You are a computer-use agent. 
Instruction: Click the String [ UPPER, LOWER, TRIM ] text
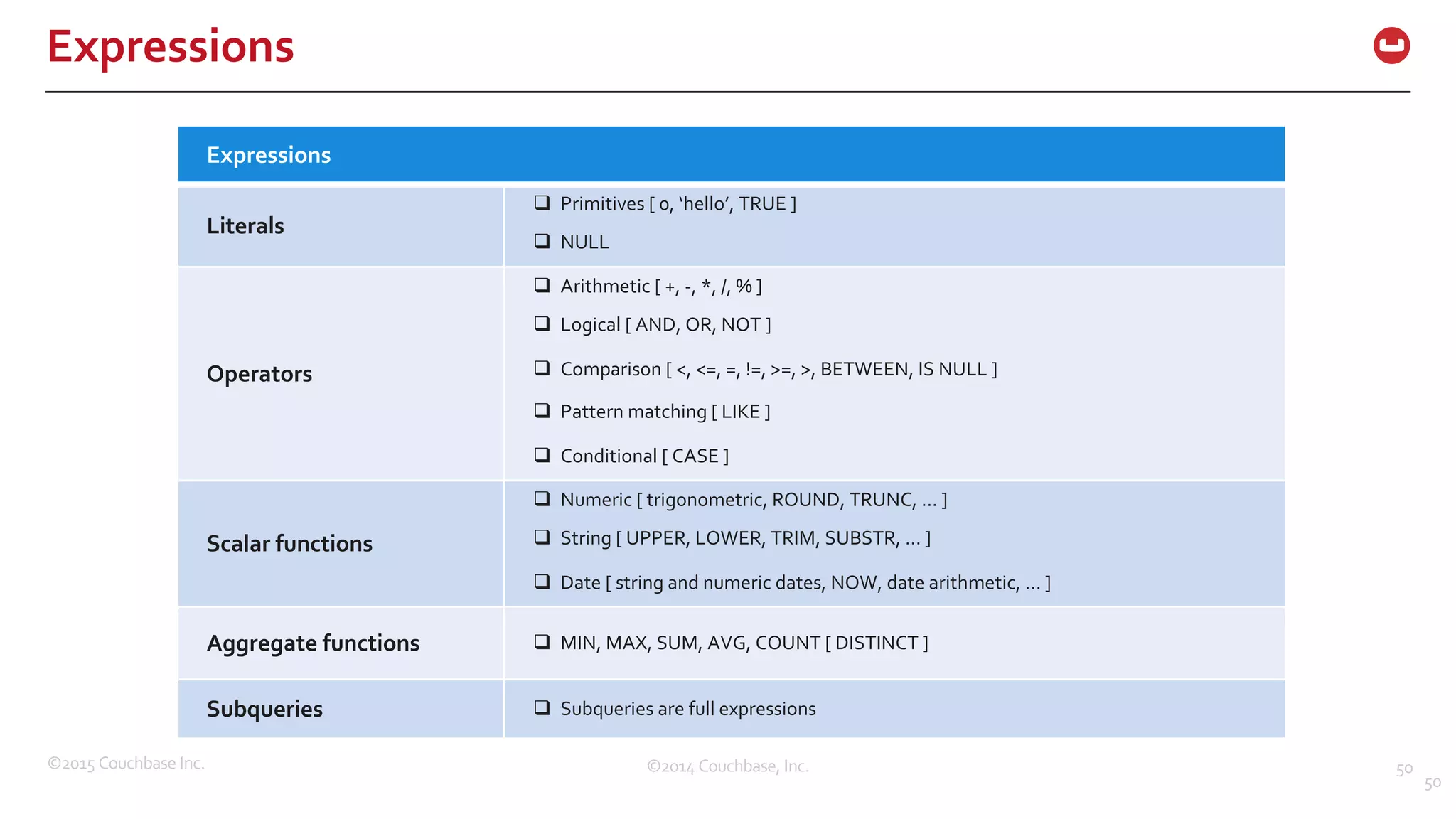point(746,538)
